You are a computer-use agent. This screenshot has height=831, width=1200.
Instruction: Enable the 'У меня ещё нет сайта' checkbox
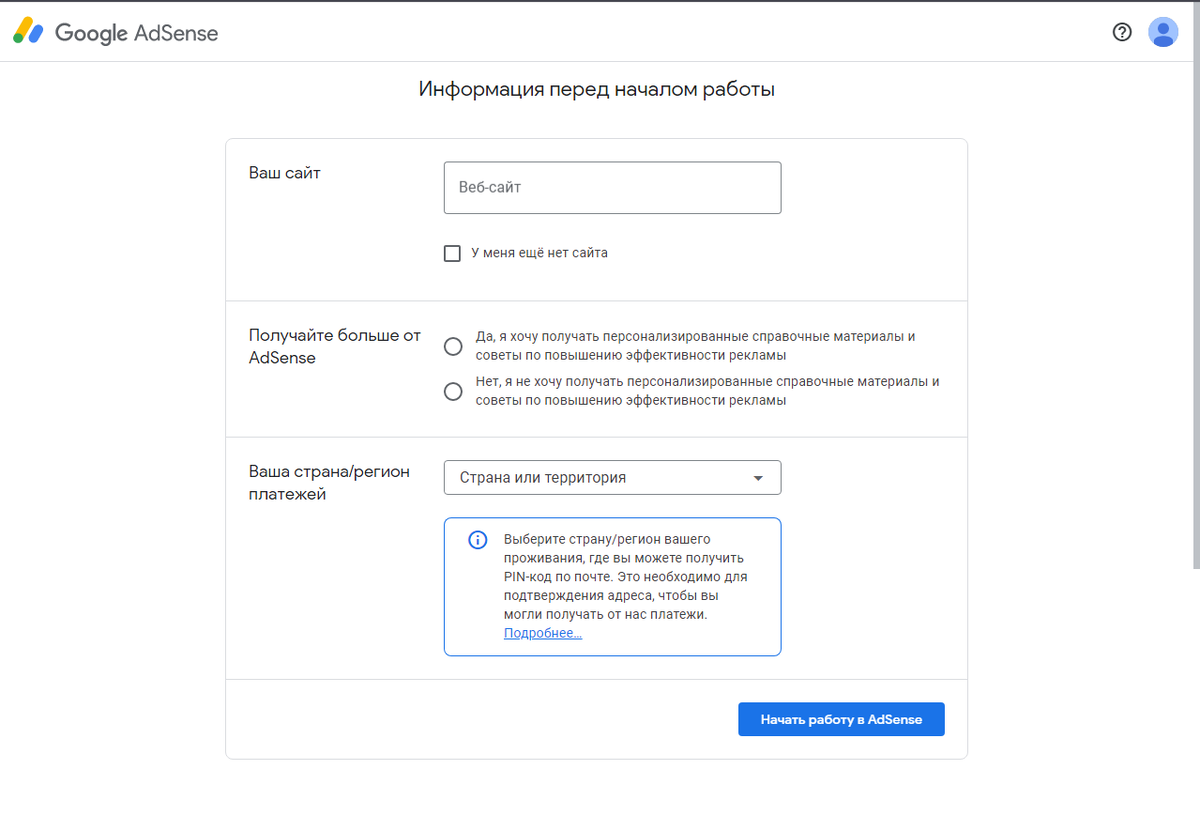[452, 253]
